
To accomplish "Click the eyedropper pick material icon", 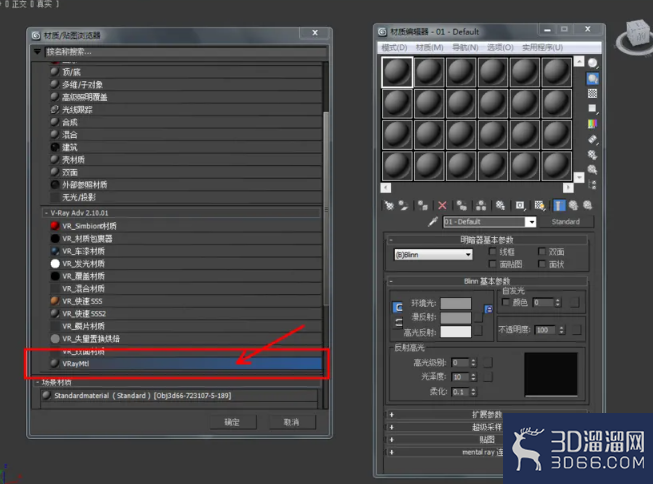I will [x=433, y=222].
